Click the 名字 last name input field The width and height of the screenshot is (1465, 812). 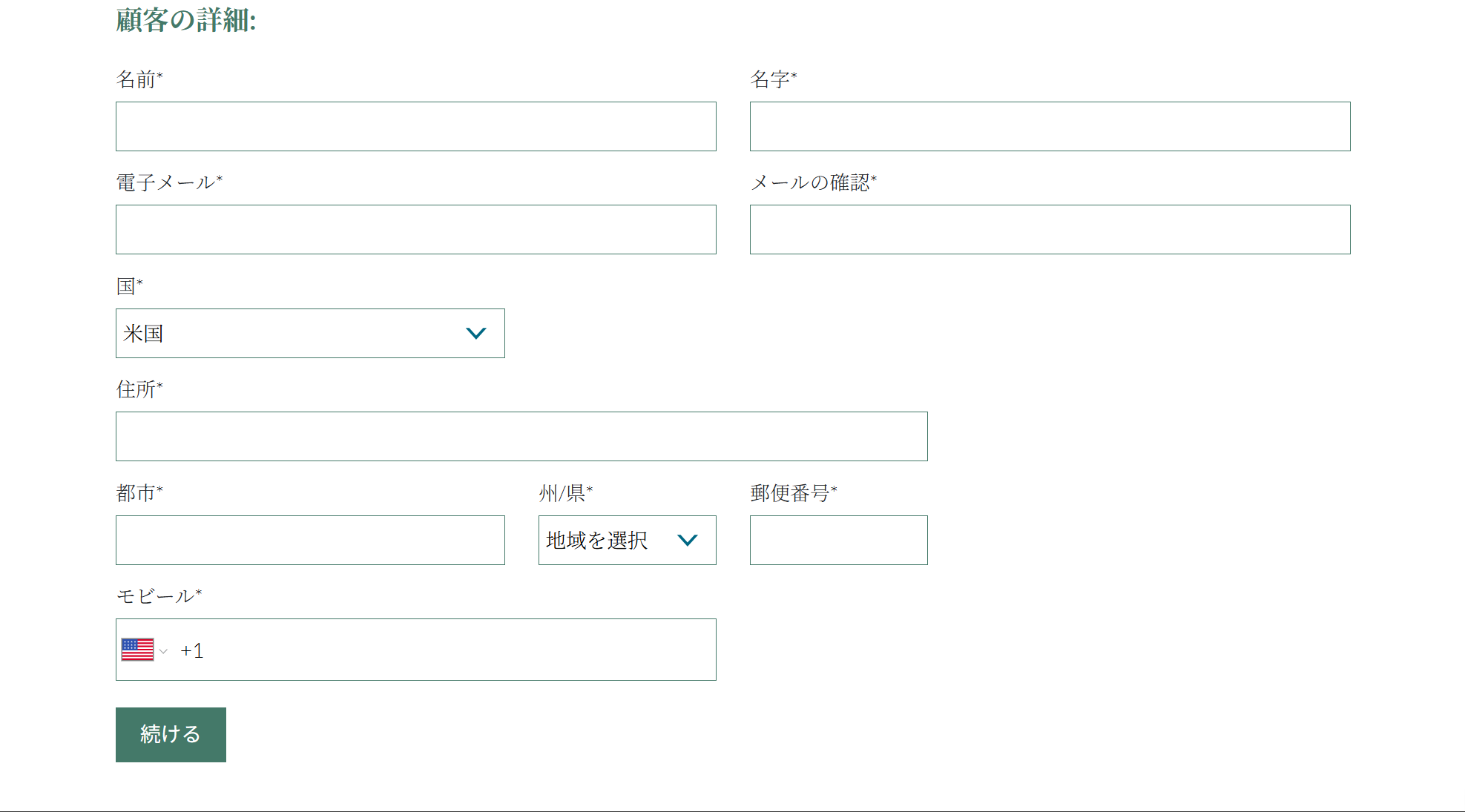tap(1050, 126)
